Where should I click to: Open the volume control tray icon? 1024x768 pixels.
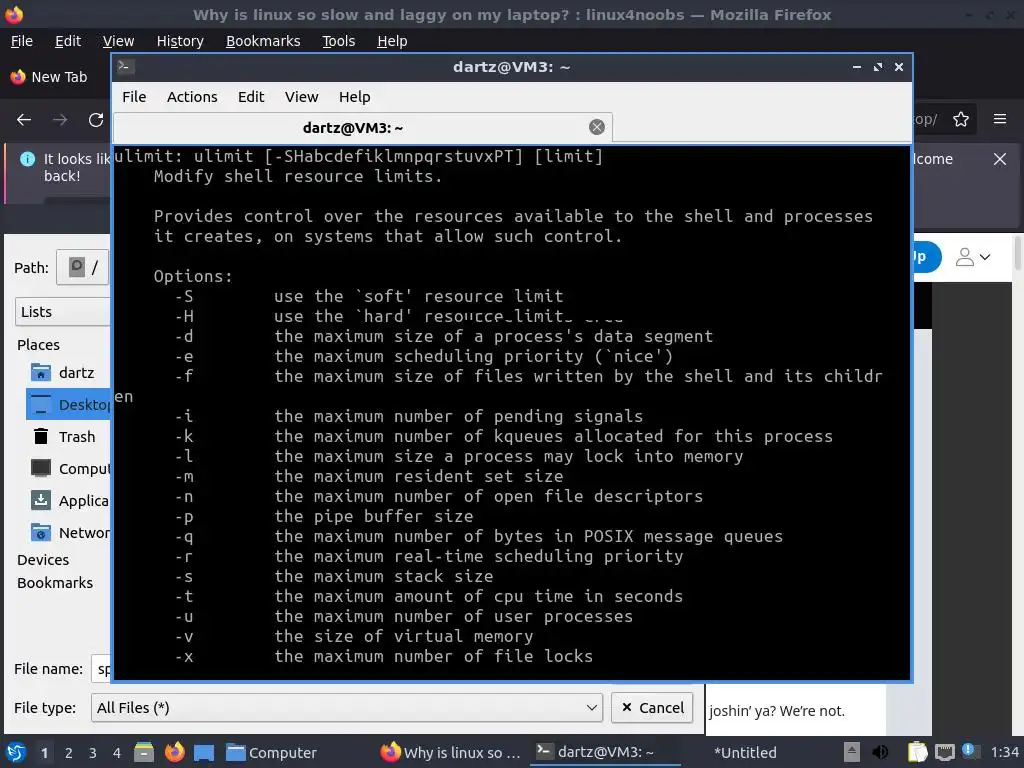point(880,752)
